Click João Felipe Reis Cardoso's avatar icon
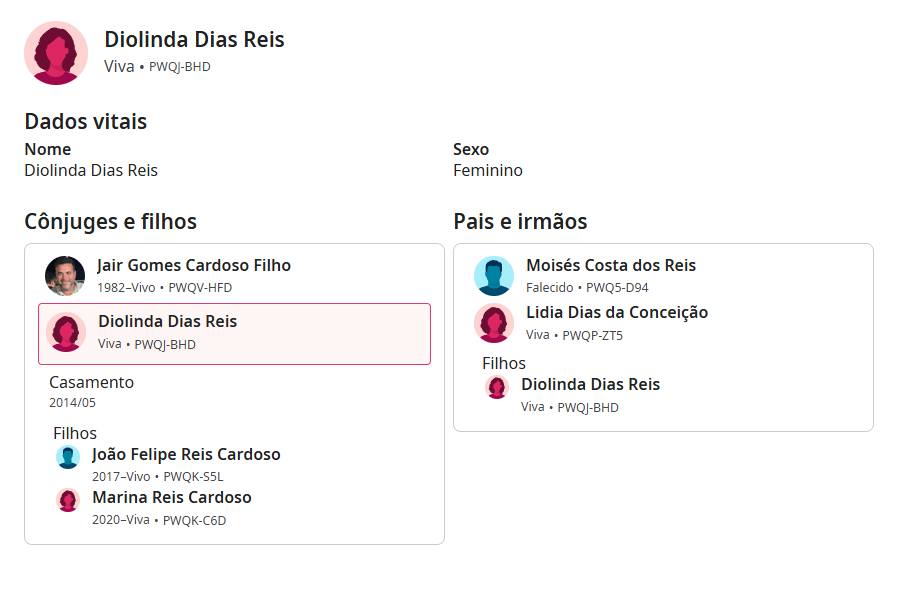Viewport: 899px width, 593px height. tap(68, 458)
